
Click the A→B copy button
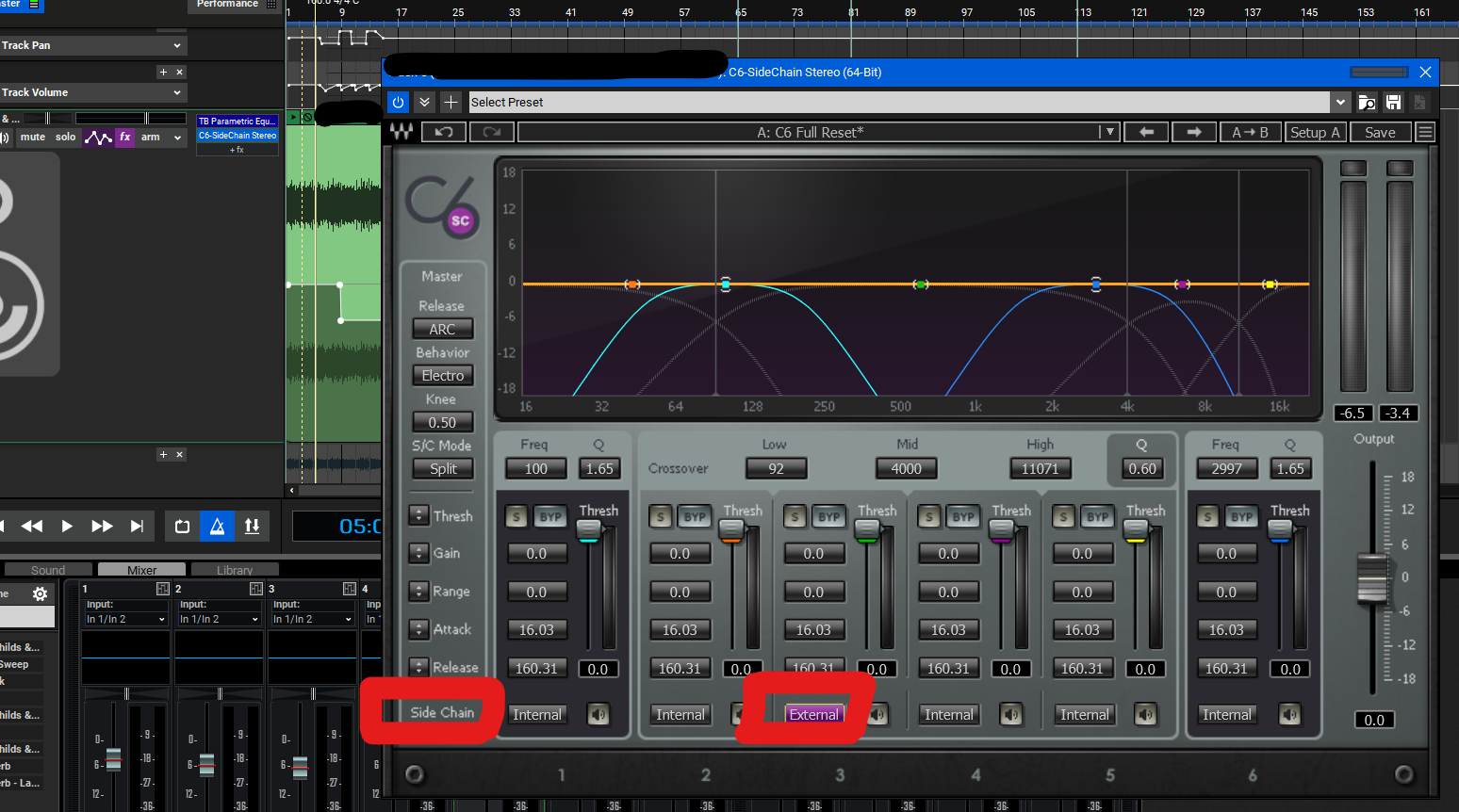1250,132
